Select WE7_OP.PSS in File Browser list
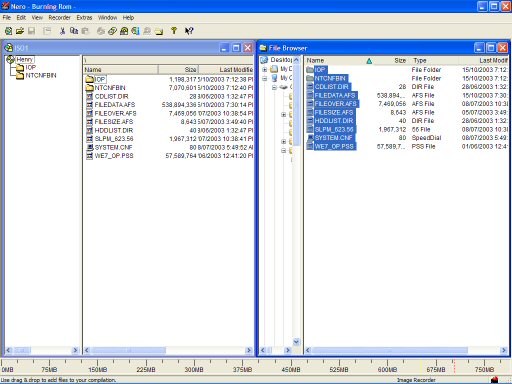This screenshot has height=384, width=512. point(334,146)
